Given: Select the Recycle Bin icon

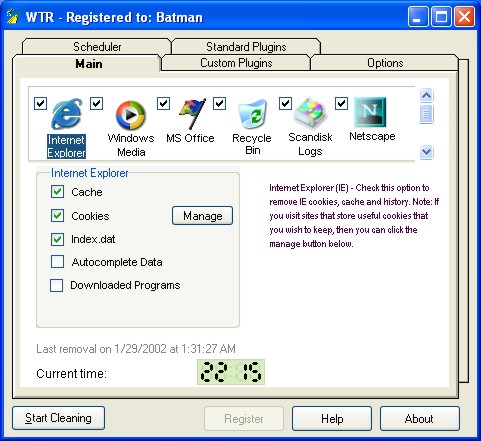Looking at the screenshot, I should click(x=253, y=114).
